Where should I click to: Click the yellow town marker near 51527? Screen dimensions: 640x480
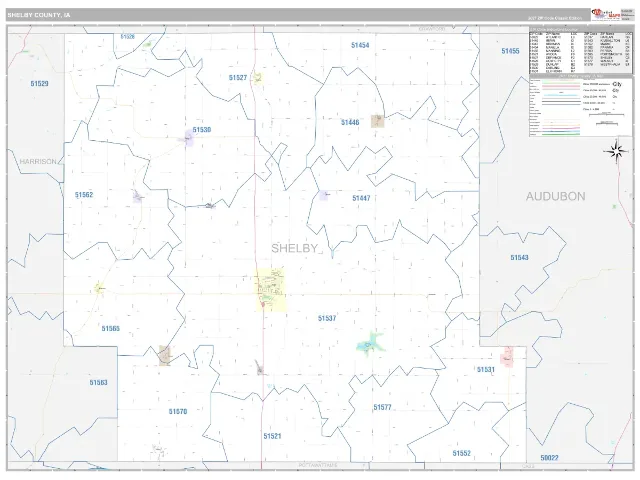pyautogui.click(x=258, y=77)
